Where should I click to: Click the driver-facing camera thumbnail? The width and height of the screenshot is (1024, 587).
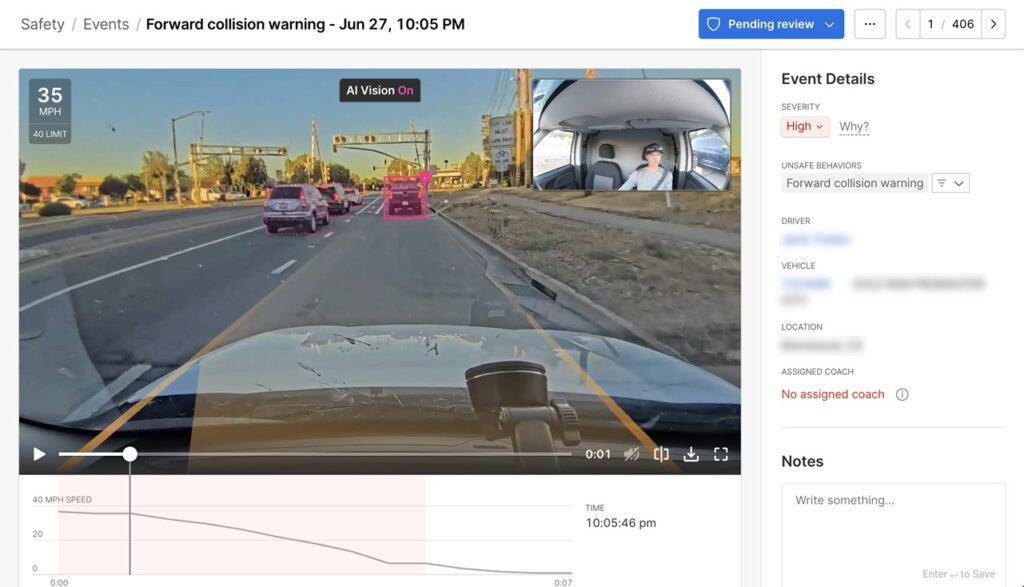(631, 135)
